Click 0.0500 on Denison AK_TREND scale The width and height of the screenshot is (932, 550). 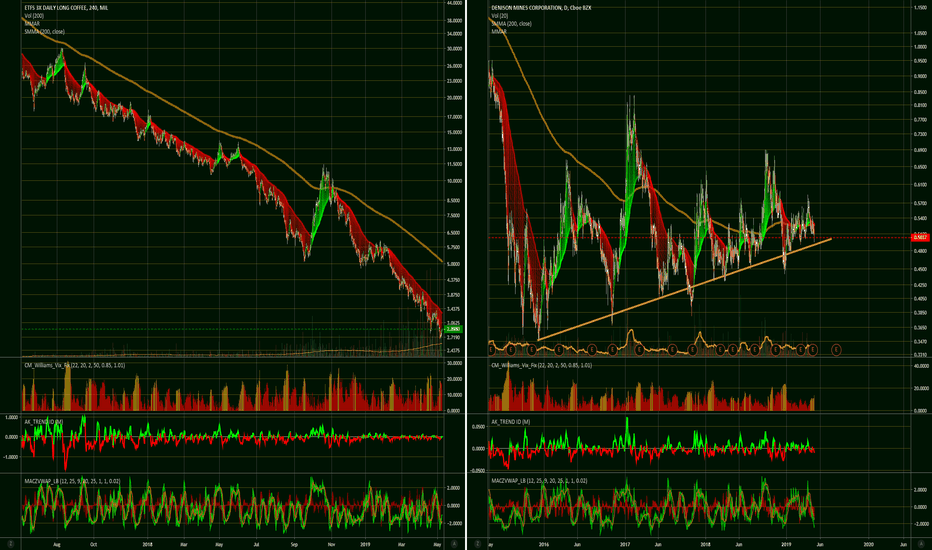click(478, 427)
